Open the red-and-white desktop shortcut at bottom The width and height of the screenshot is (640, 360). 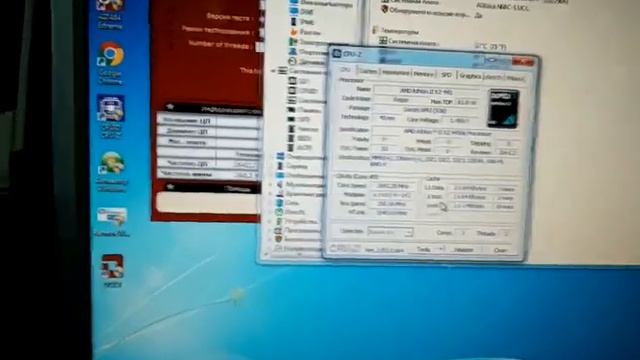[112, 270]
